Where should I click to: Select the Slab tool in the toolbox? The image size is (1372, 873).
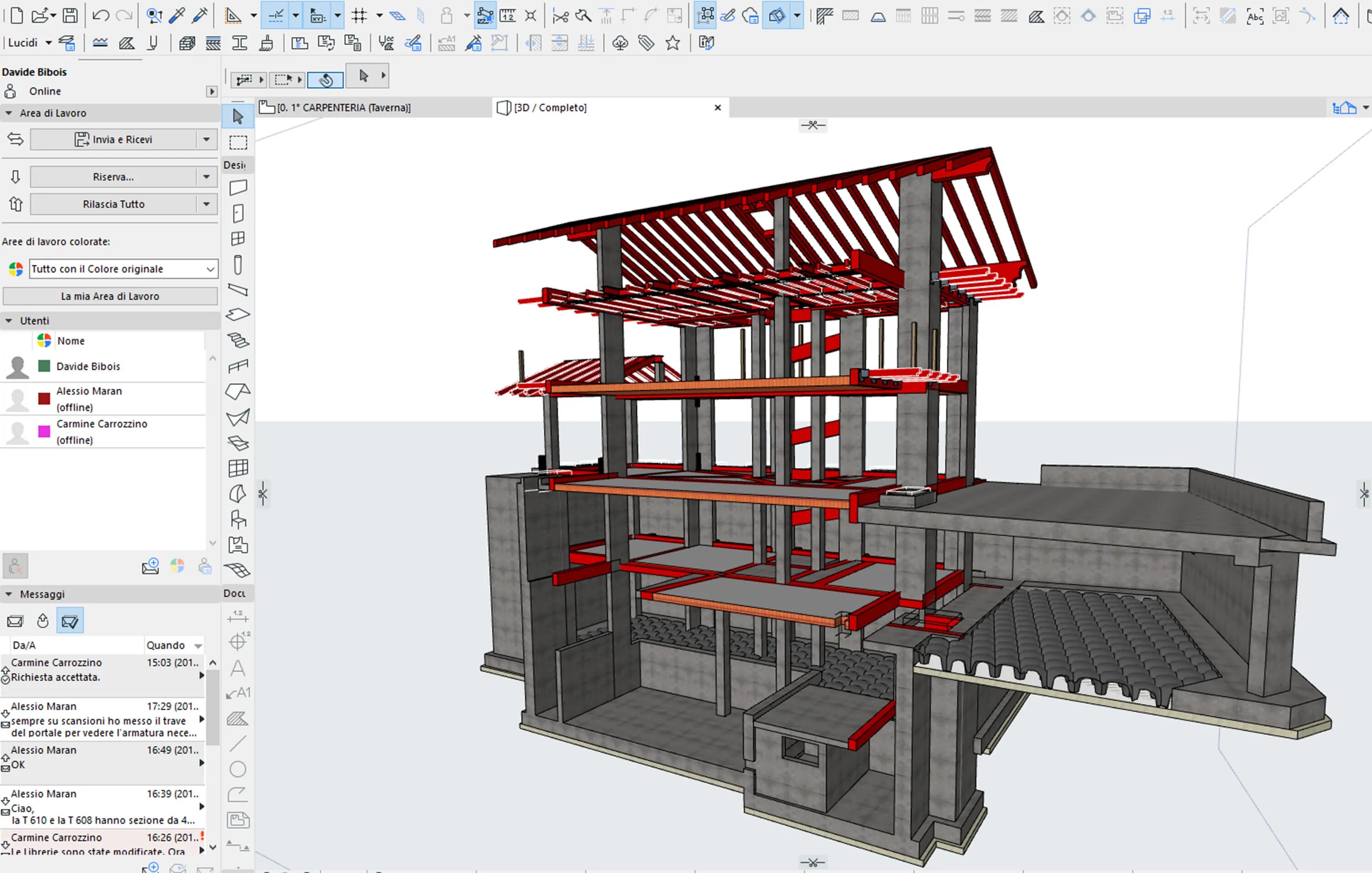[x=238, y=315]
